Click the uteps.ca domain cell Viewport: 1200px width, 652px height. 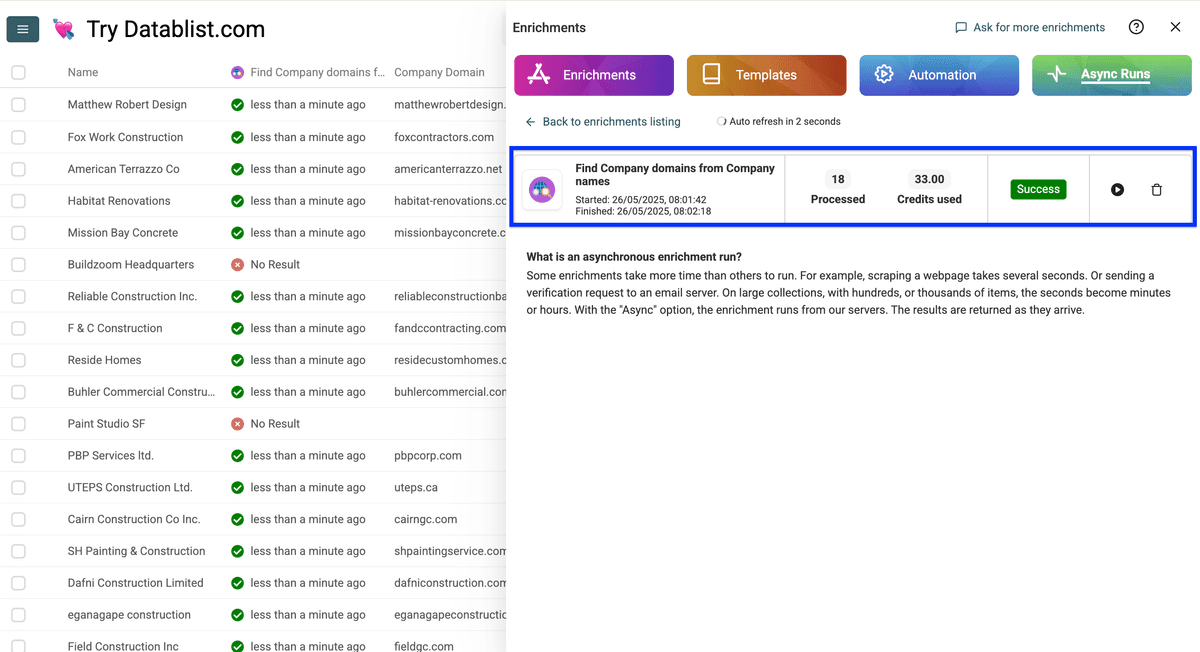pyautogui.click(x=416, y=488)
